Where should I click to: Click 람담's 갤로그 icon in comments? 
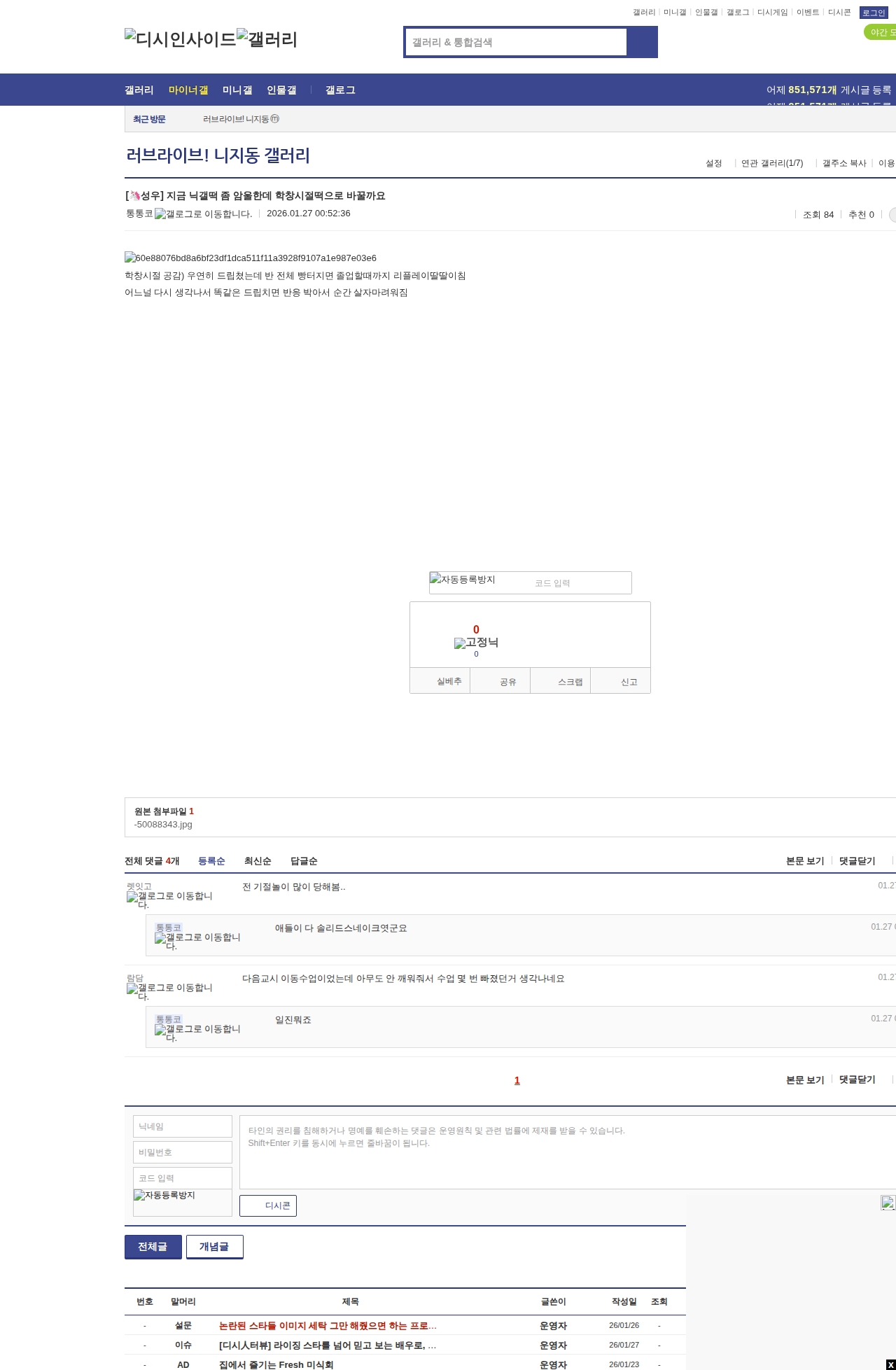(x=169, y=991)
